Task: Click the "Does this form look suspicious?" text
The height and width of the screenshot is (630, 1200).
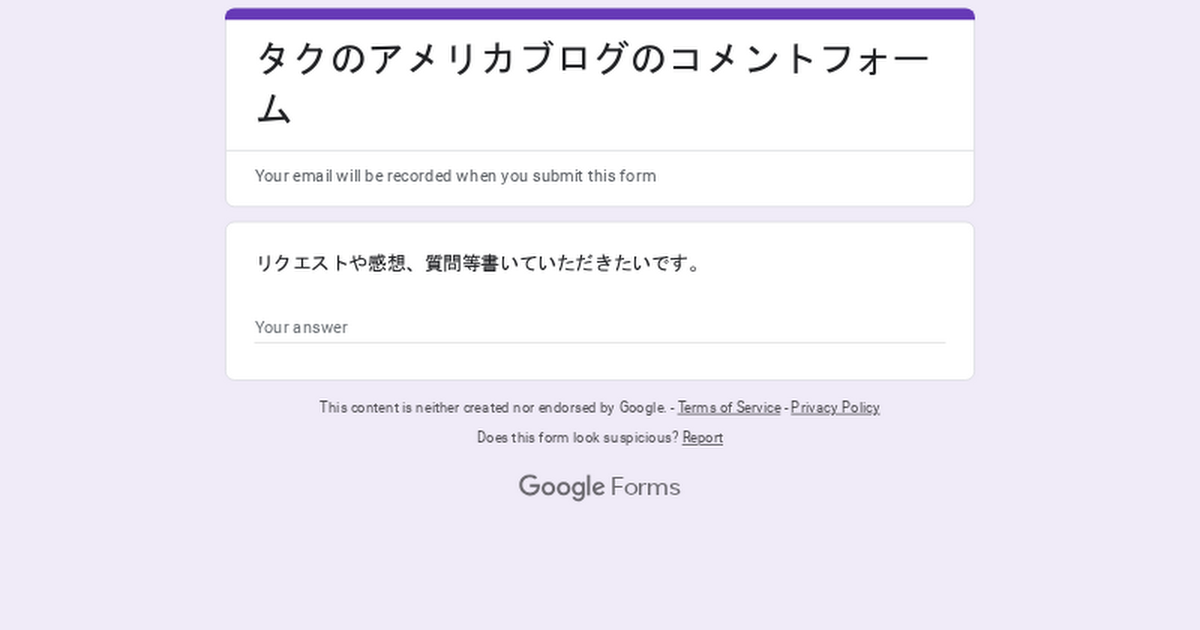Action: pyautogui.click(x=577, y=438)
